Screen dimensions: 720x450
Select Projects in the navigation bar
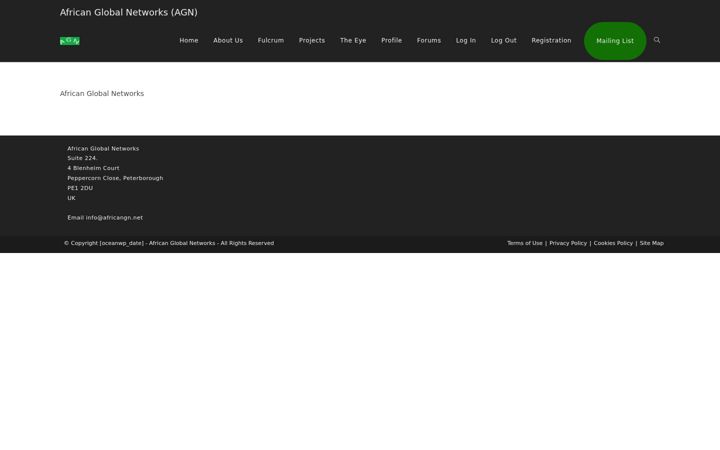click(312, 40)
